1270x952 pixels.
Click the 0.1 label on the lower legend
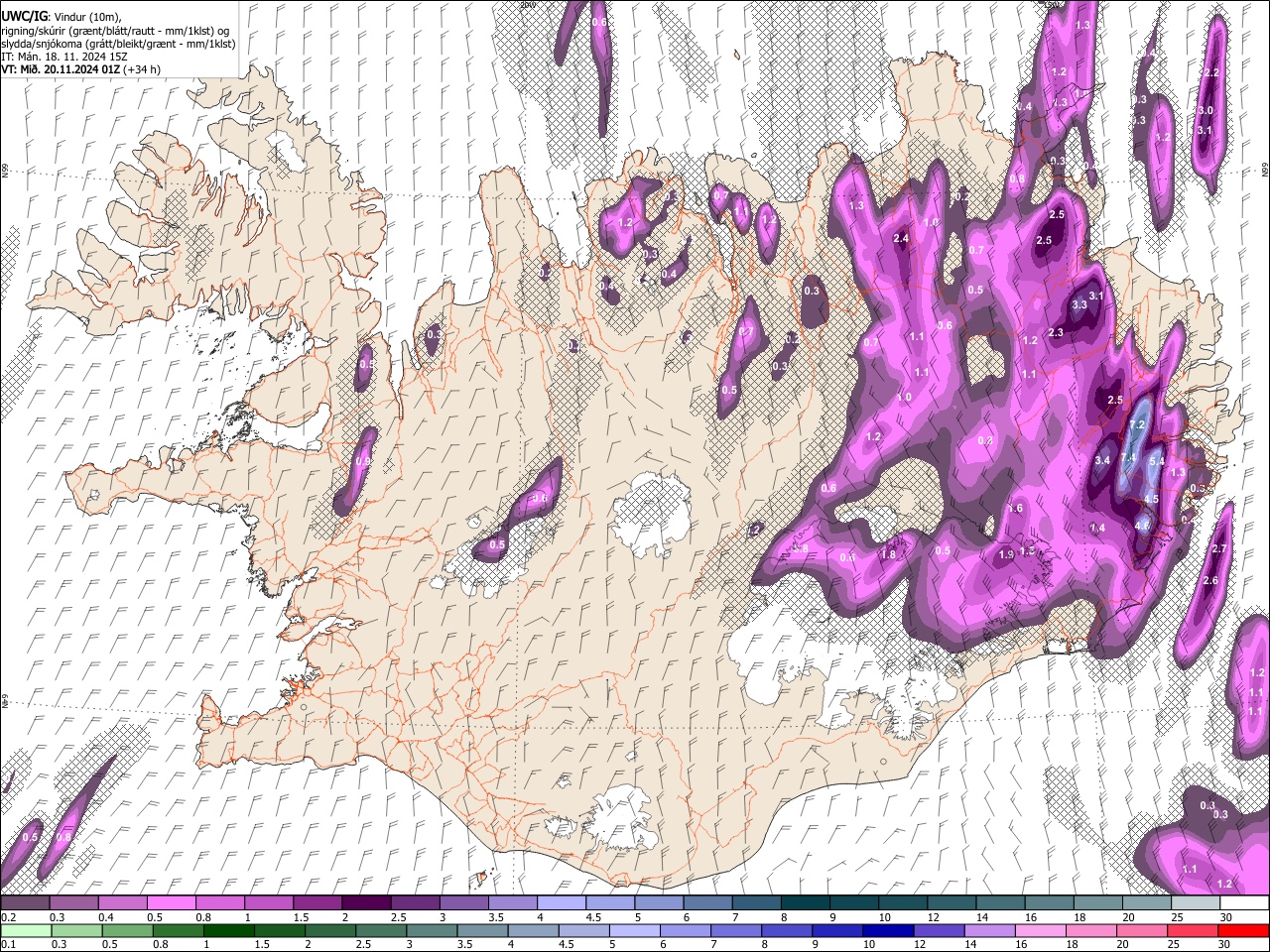pyautogui.click(x=9, y=945)
